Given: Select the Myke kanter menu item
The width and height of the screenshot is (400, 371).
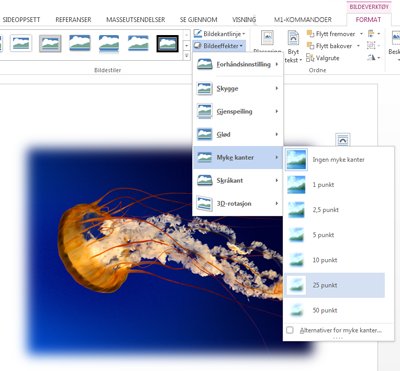Looking at the screenshot, I should 238,157.
